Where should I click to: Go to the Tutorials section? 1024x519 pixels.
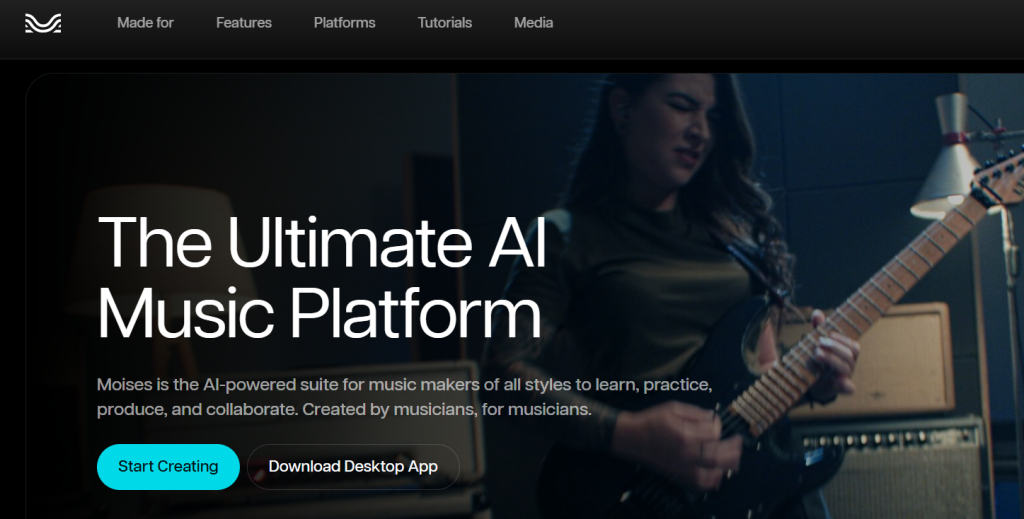(445, 23)
